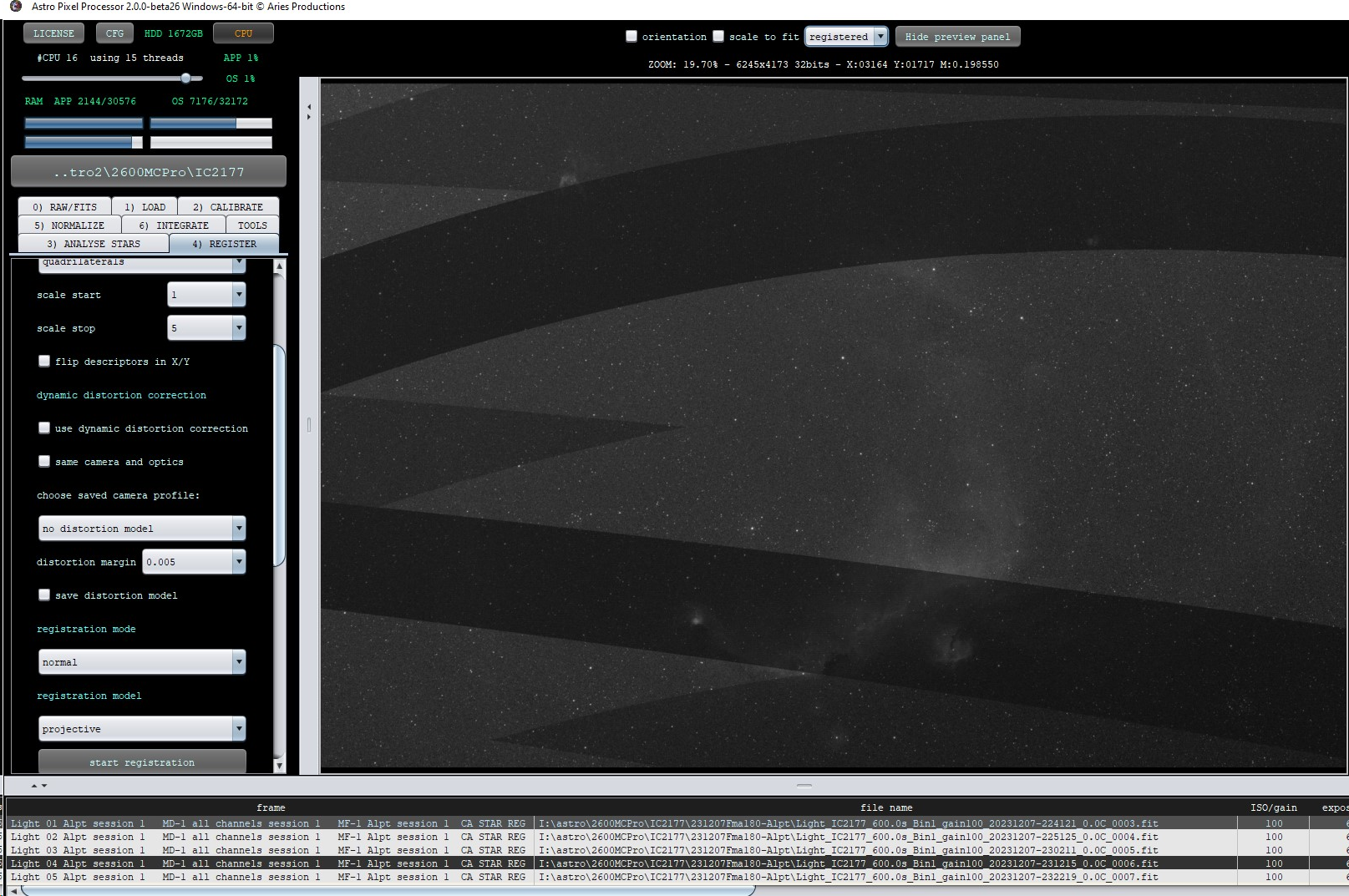This screenshot has height=896, width=1349.
Task: Open the projective registration model dropdown
Action: pyautogui.click(x=239, y=728)
